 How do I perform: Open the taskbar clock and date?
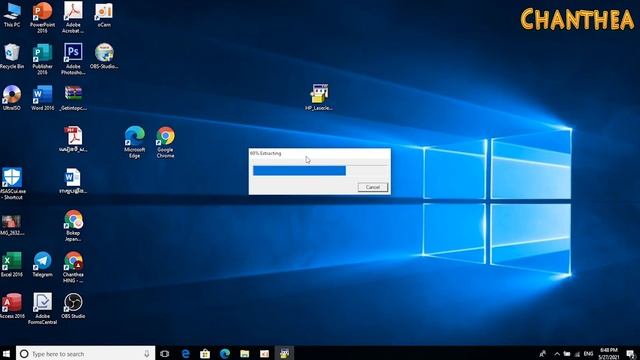tap(609, 353)
